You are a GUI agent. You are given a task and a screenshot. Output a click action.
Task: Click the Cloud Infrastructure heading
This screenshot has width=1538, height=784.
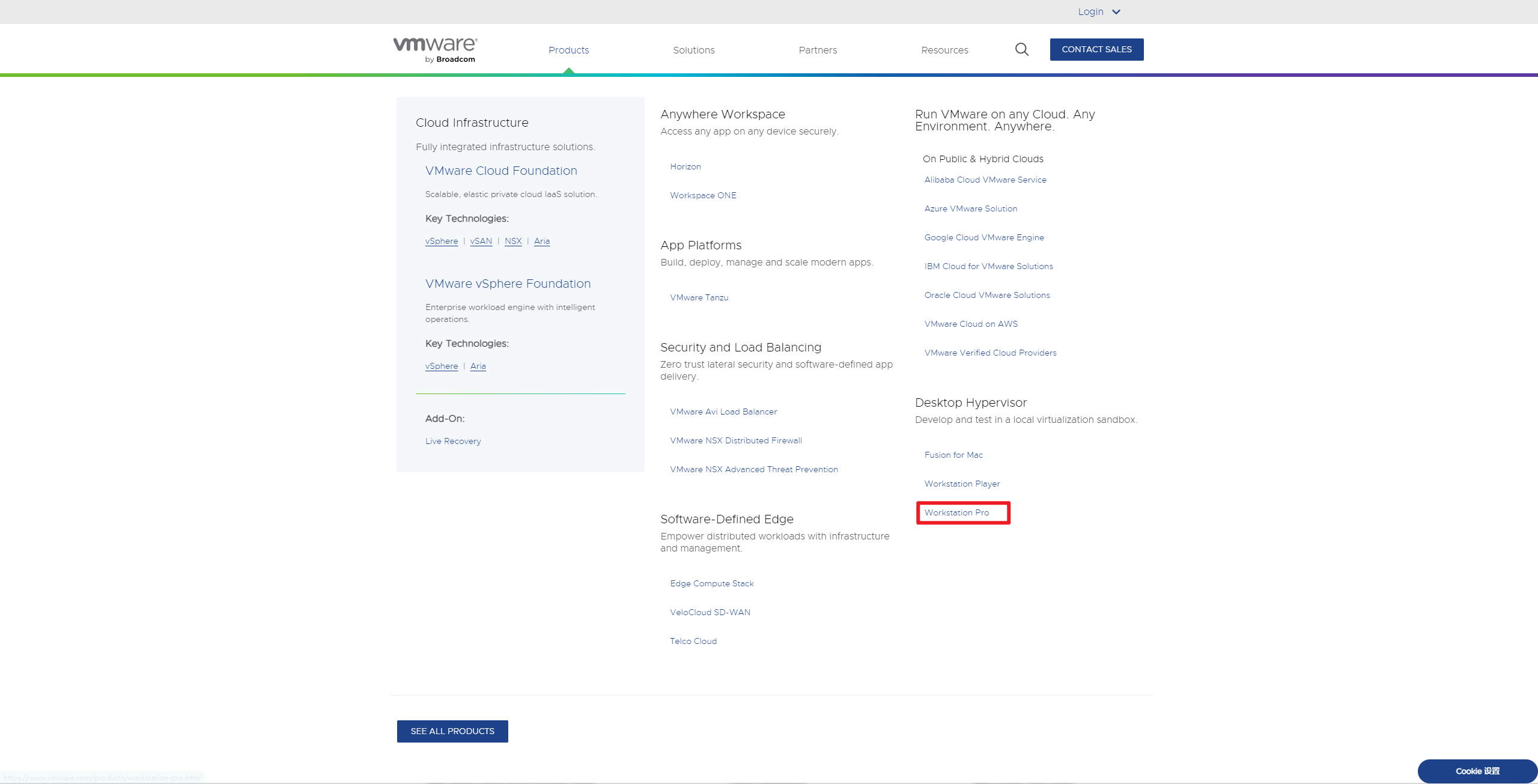click(x=472, y=123)
